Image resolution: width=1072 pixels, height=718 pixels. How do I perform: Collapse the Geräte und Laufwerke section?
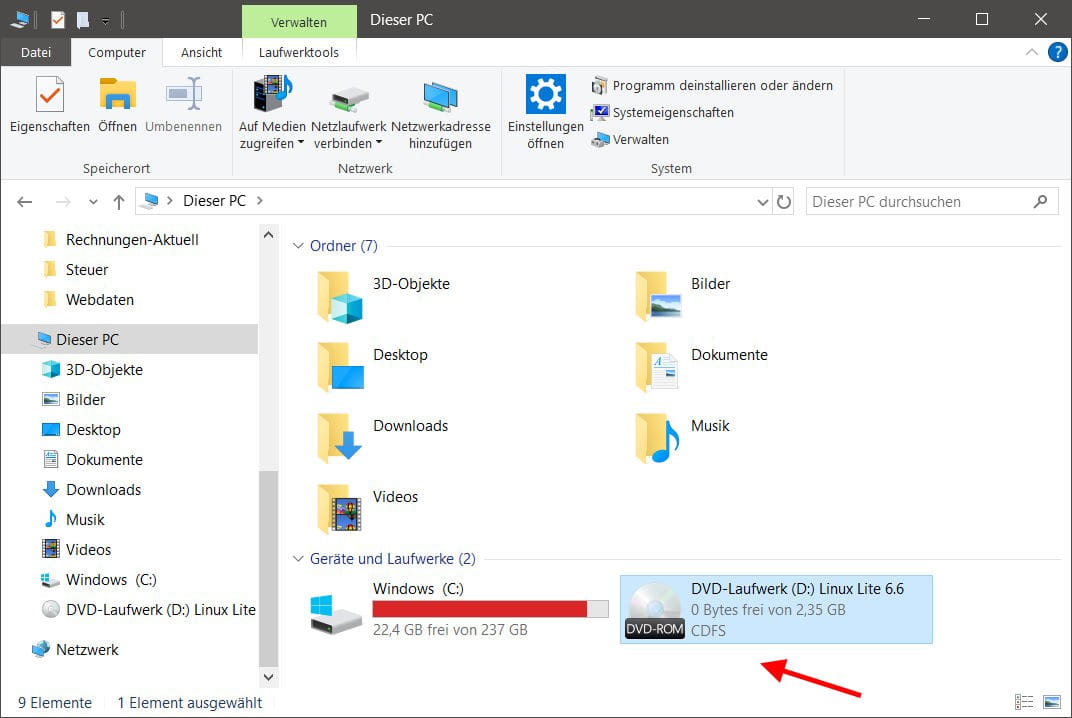tap(297, 559)
